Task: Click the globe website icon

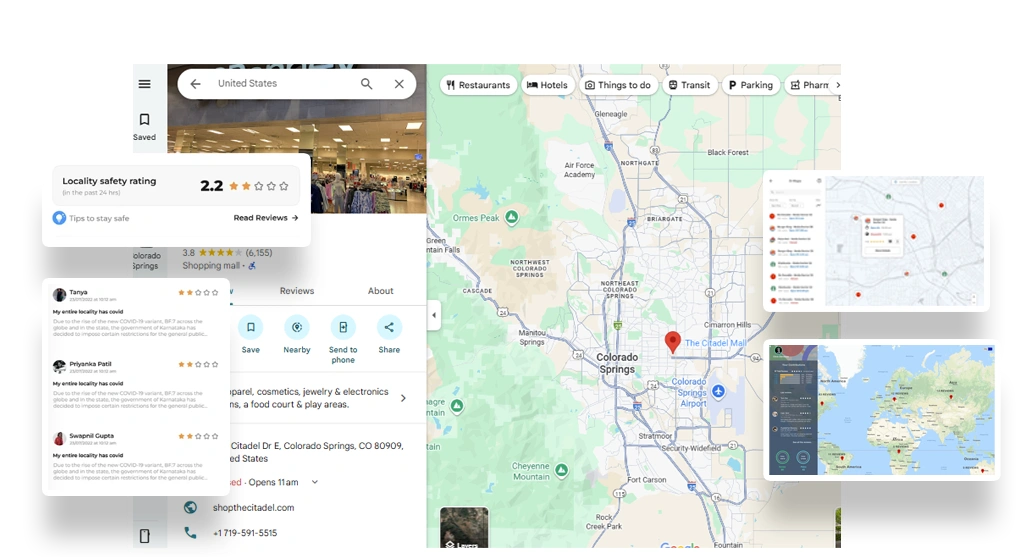Action: point(190,507)
